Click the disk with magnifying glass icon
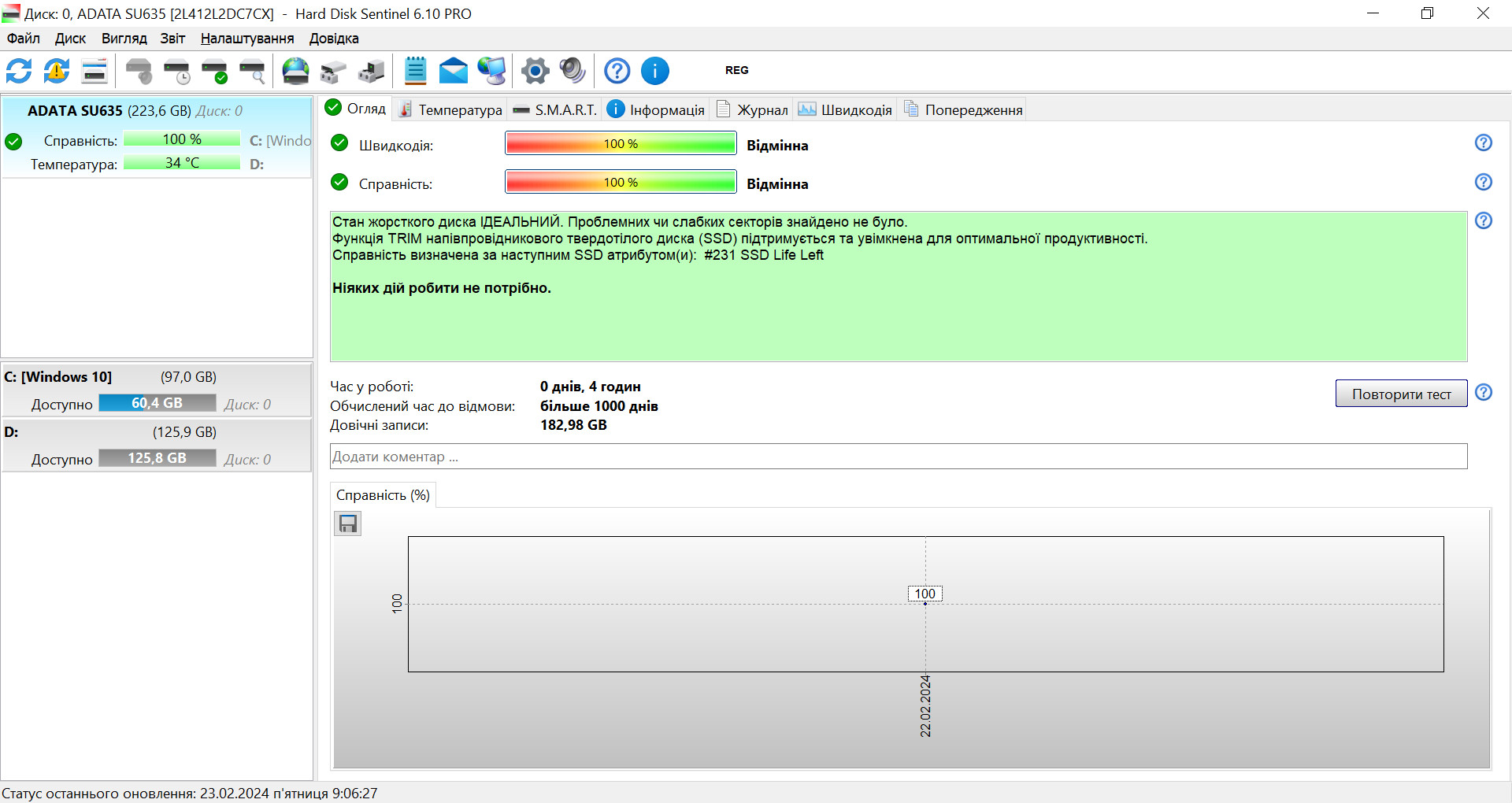Screen dimensions: 1512x803 point(253,71)
